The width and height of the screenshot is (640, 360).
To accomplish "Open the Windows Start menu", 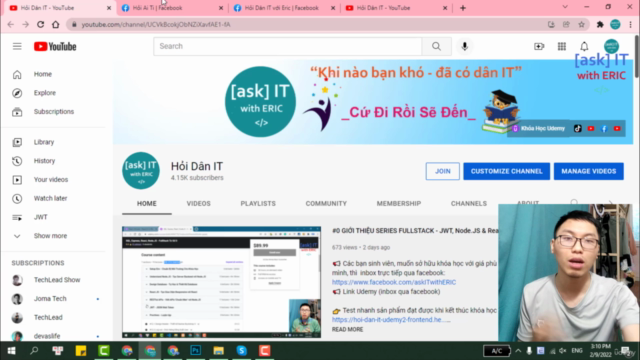I will click(x=11, y=351).
